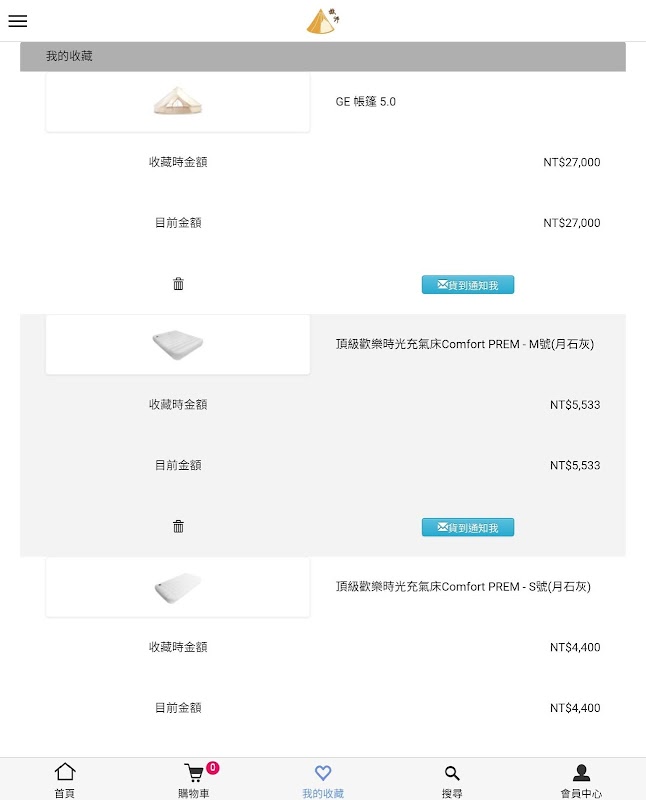Switch to 我的收藏 favorites tab
646x800 pixels.
coord(322,780)
